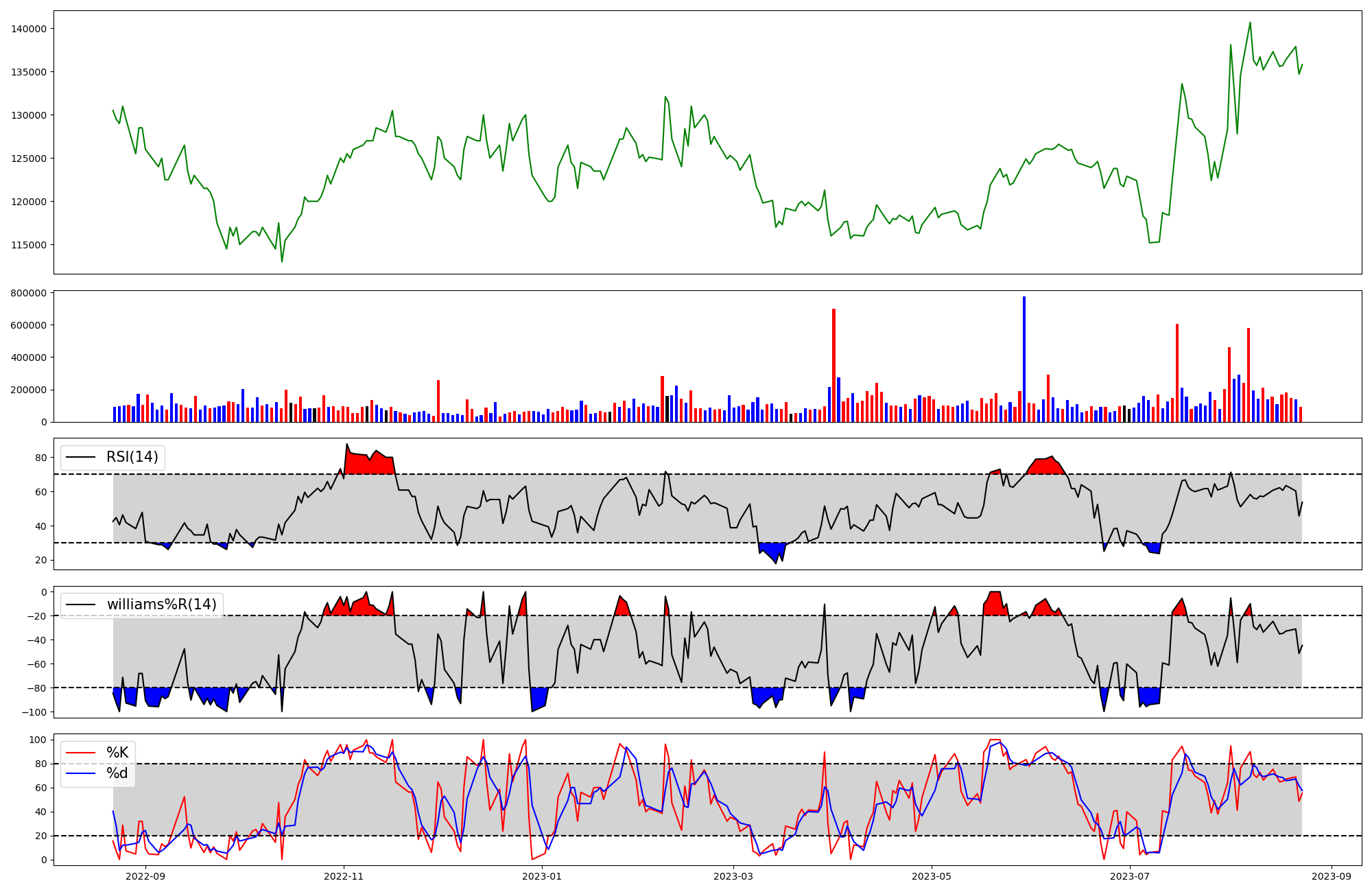1372x892 pixels.
Task: Click the 2022-09 date tick label
Action: tap(145, 876)
